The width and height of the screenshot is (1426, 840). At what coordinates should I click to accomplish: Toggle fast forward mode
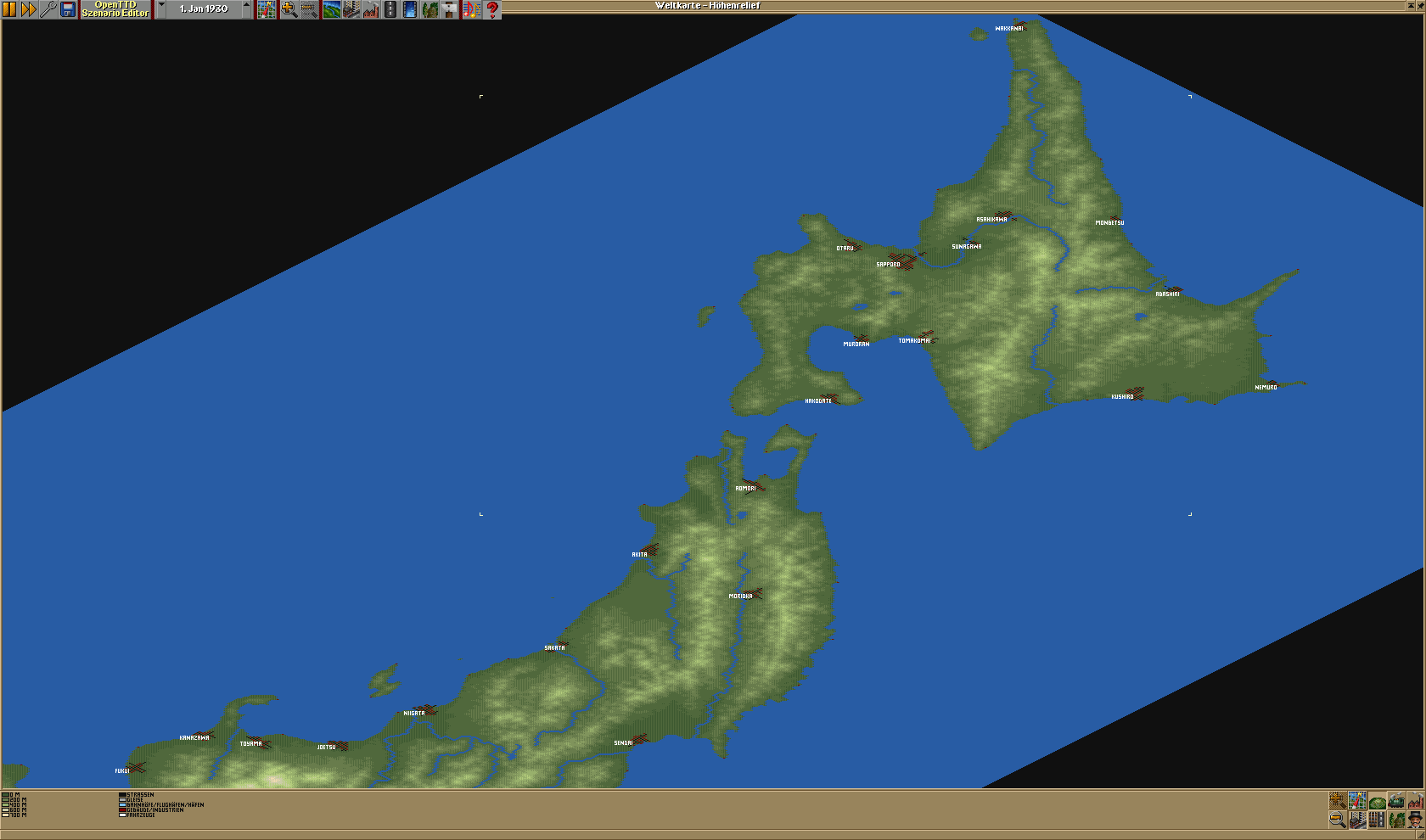29,9
